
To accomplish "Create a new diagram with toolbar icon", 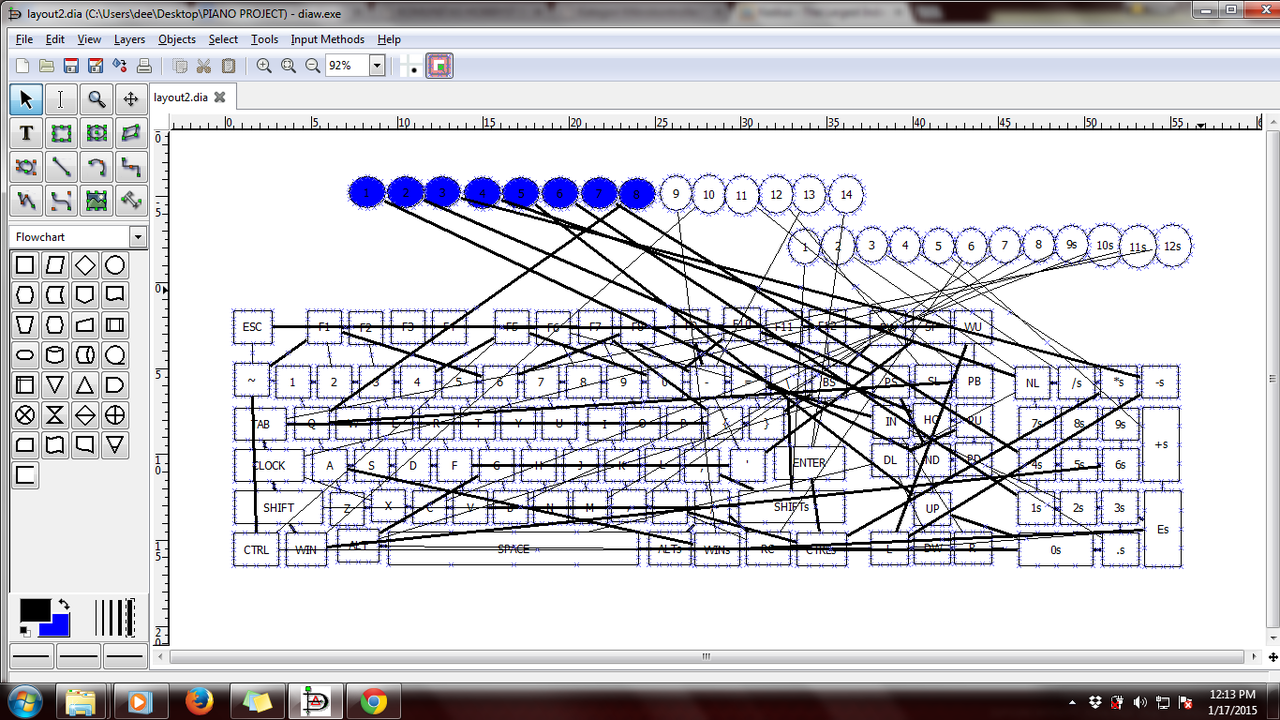I will click(x=22, y=66).
